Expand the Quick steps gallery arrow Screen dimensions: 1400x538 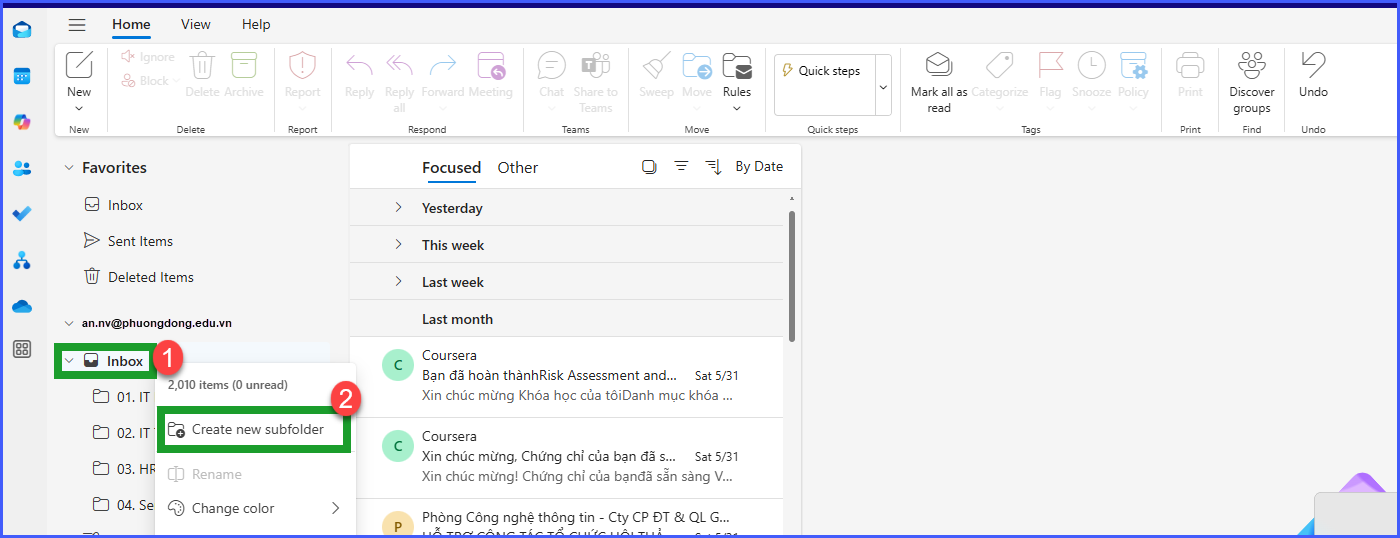(883, 85)
